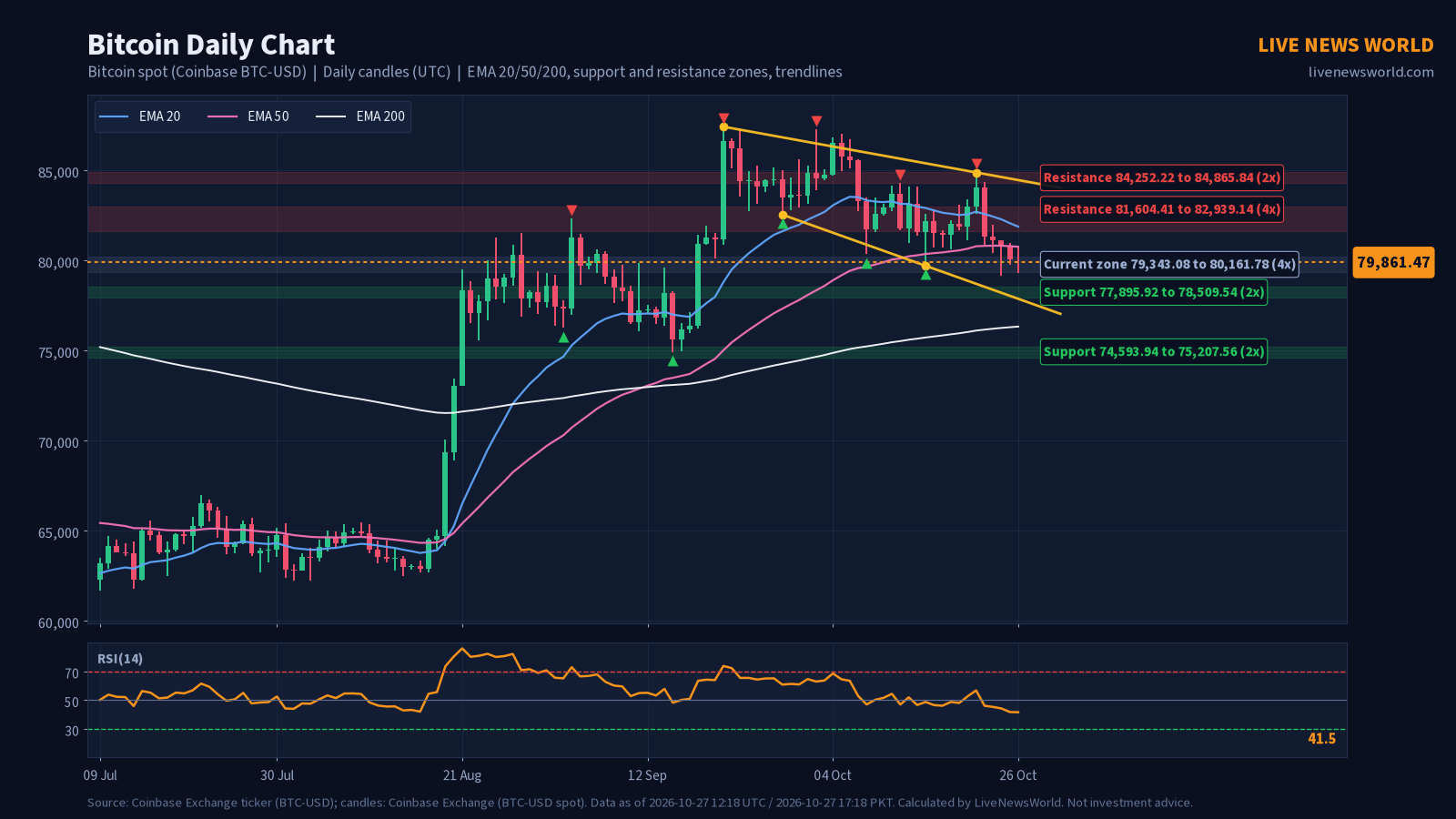Viewport: 1456px width, 819px height.
Task: Click the 60,000 price axis label
Action: [x=58, y=622]
